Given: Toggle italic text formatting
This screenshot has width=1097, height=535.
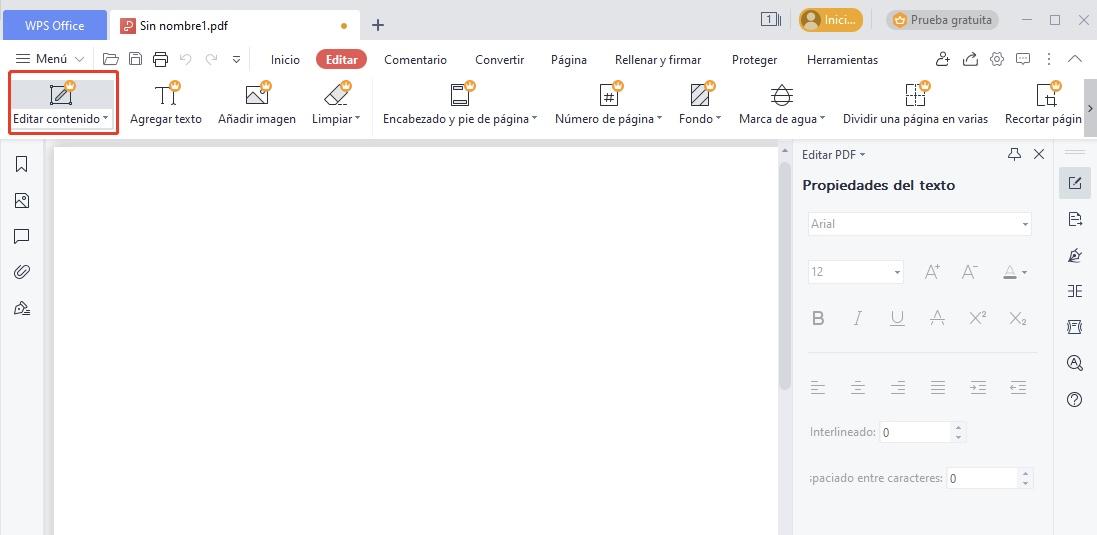Looking at the screenshot, I should pyautogui.click(x=857, y=318).
